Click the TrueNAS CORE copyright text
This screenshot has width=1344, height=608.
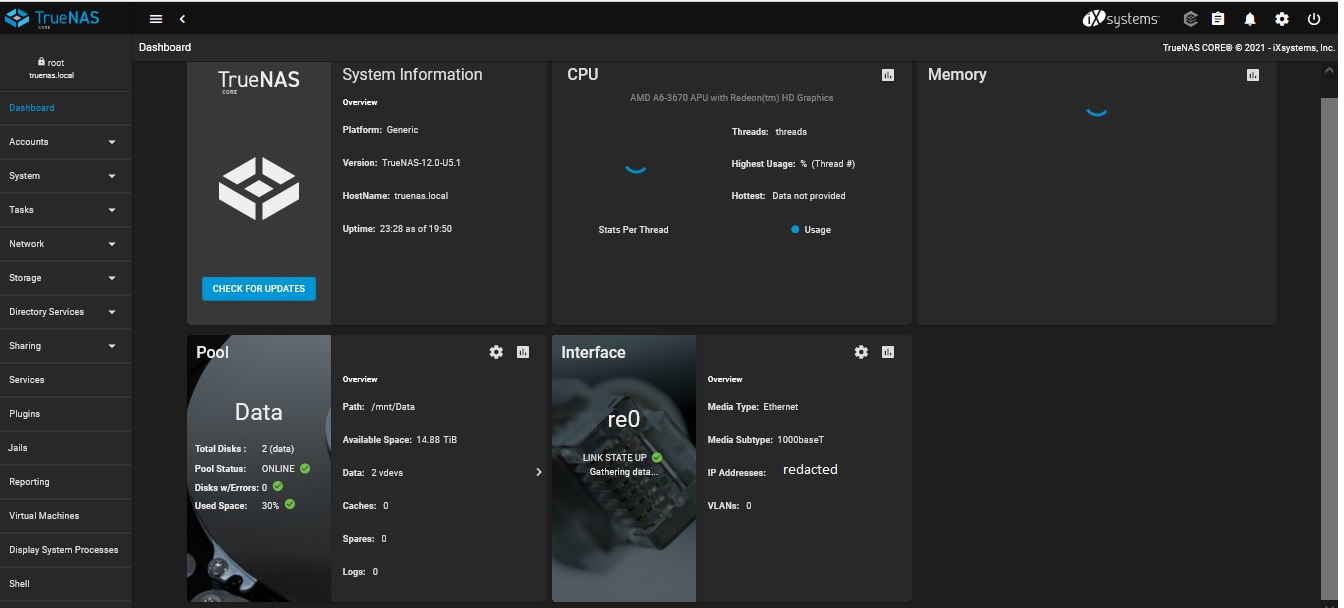coord(1249,48)
